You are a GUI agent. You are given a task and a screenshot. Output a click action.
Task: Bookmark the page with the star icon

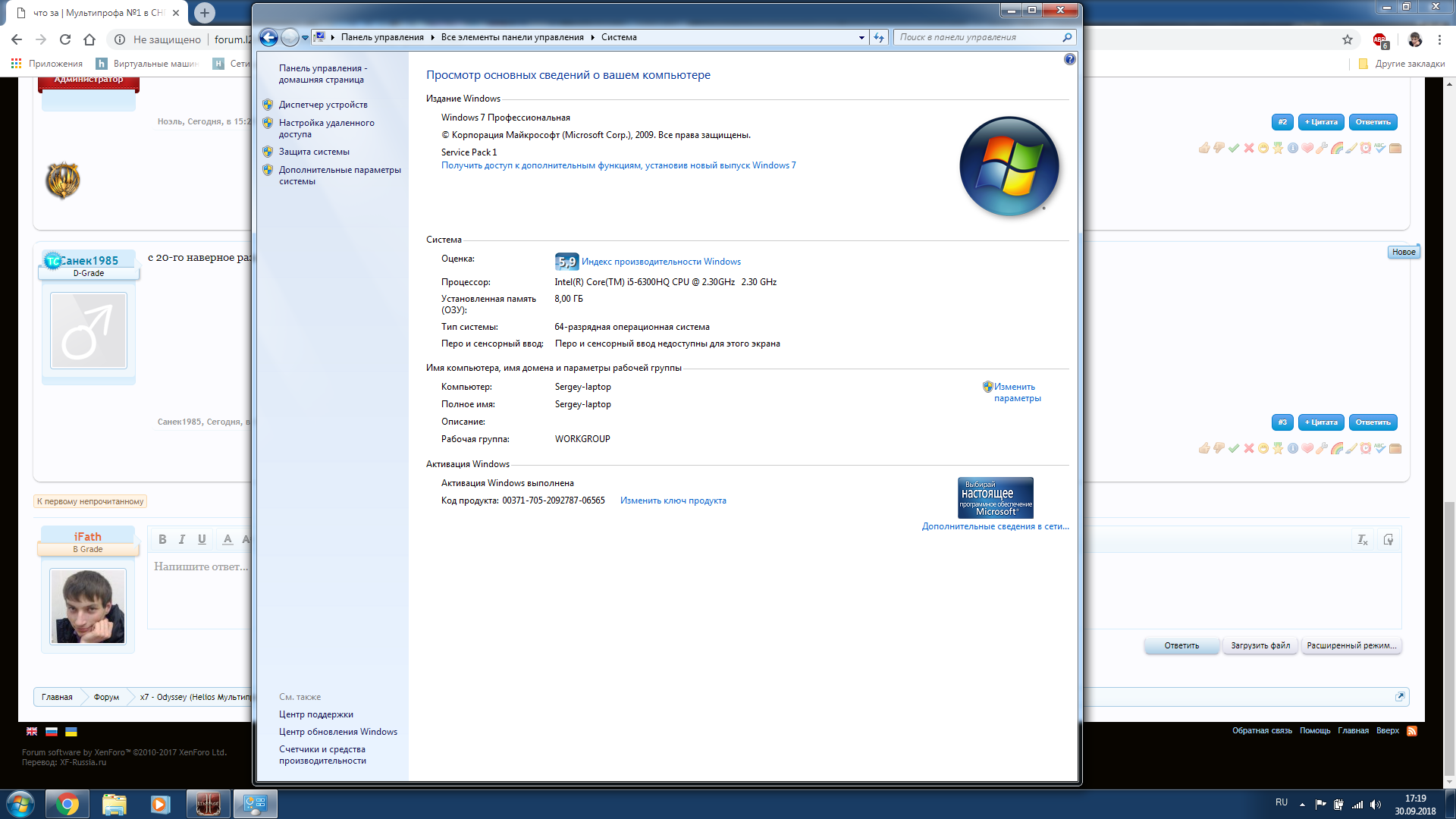coord(1348,39)
